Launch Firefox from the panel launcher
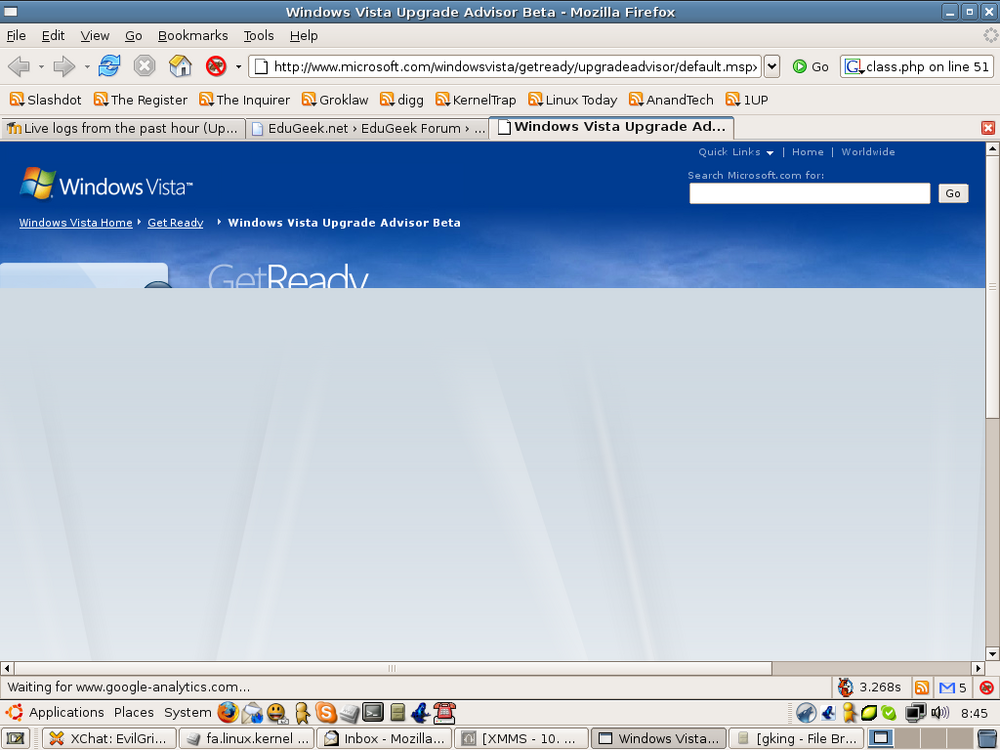 click(x=228, y=712)
